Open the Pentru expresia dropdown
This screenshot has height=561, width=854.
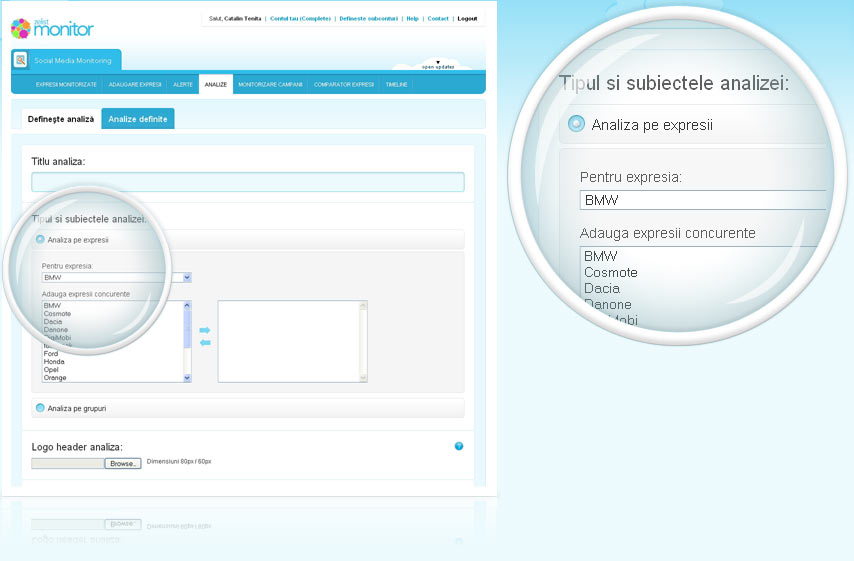(187, 277)
